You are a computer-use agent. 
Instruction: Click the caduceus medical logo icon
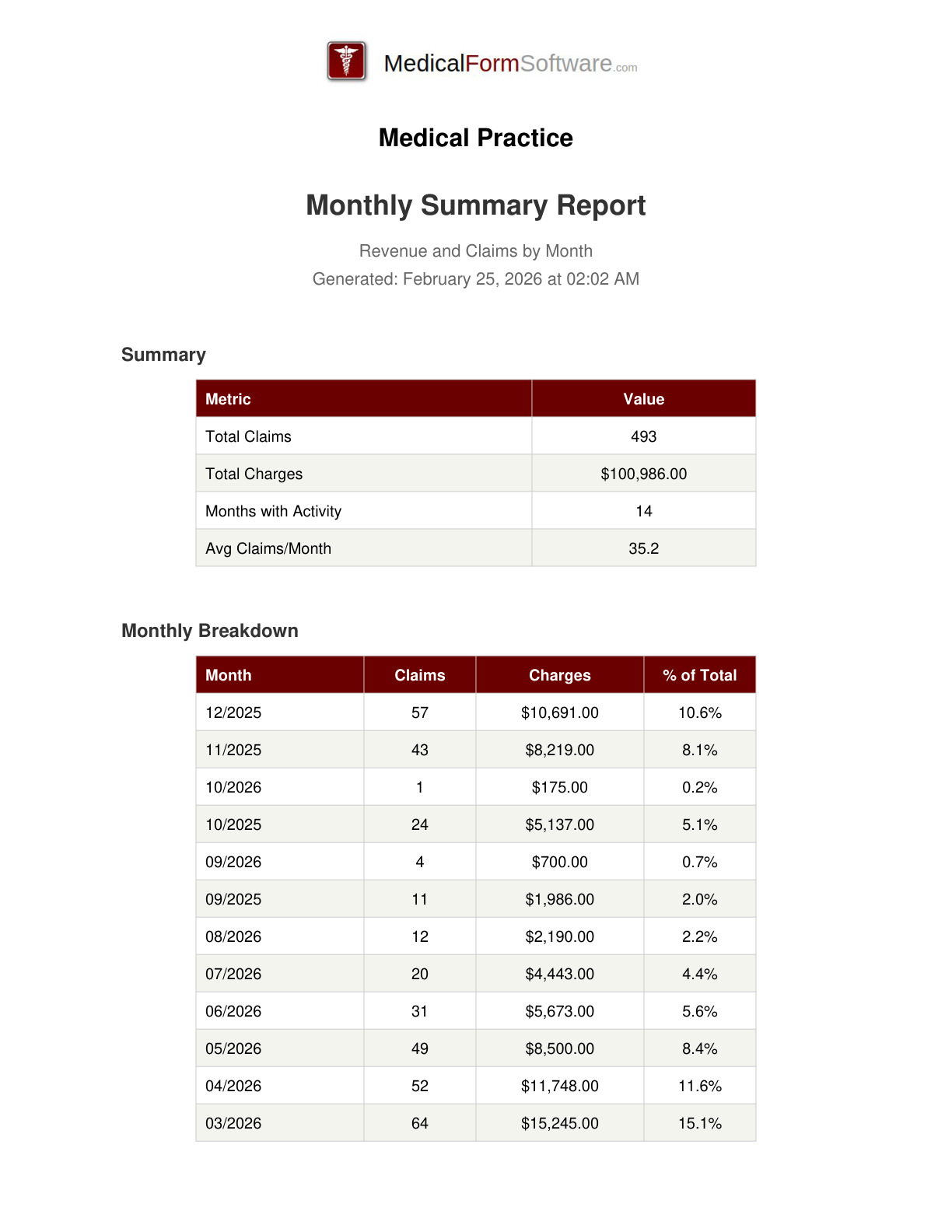(347, 61)
